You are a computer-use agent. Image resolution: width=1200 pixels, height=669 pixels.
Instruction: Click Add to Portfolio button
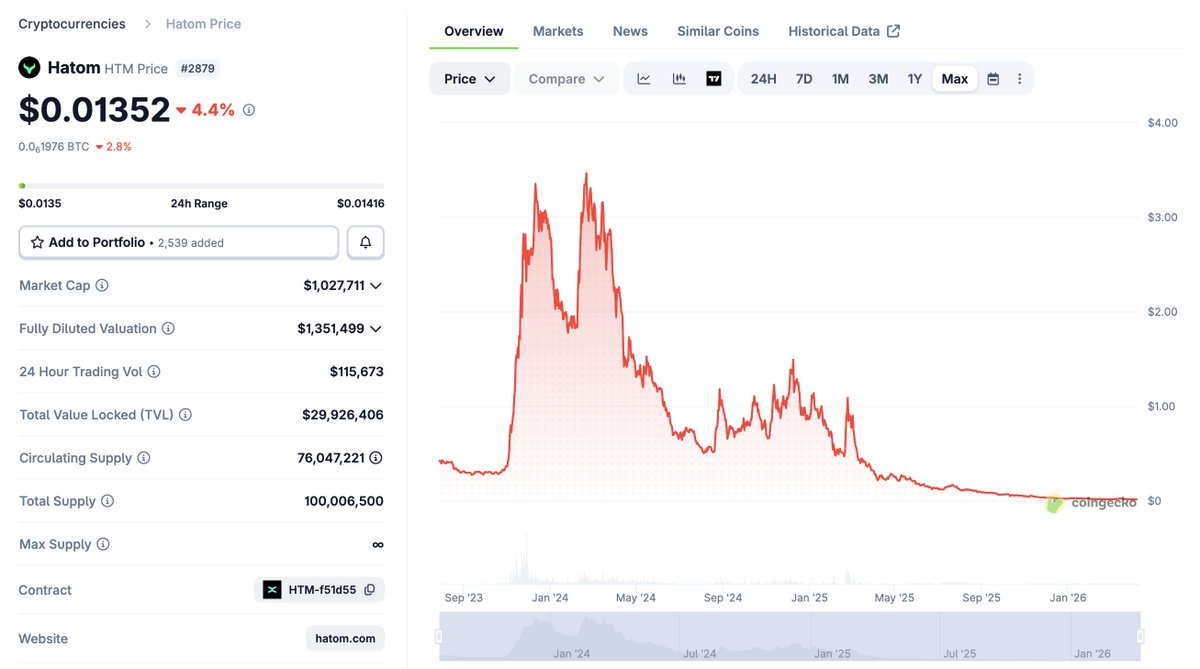pyautogui.click(x=179, y=242)
